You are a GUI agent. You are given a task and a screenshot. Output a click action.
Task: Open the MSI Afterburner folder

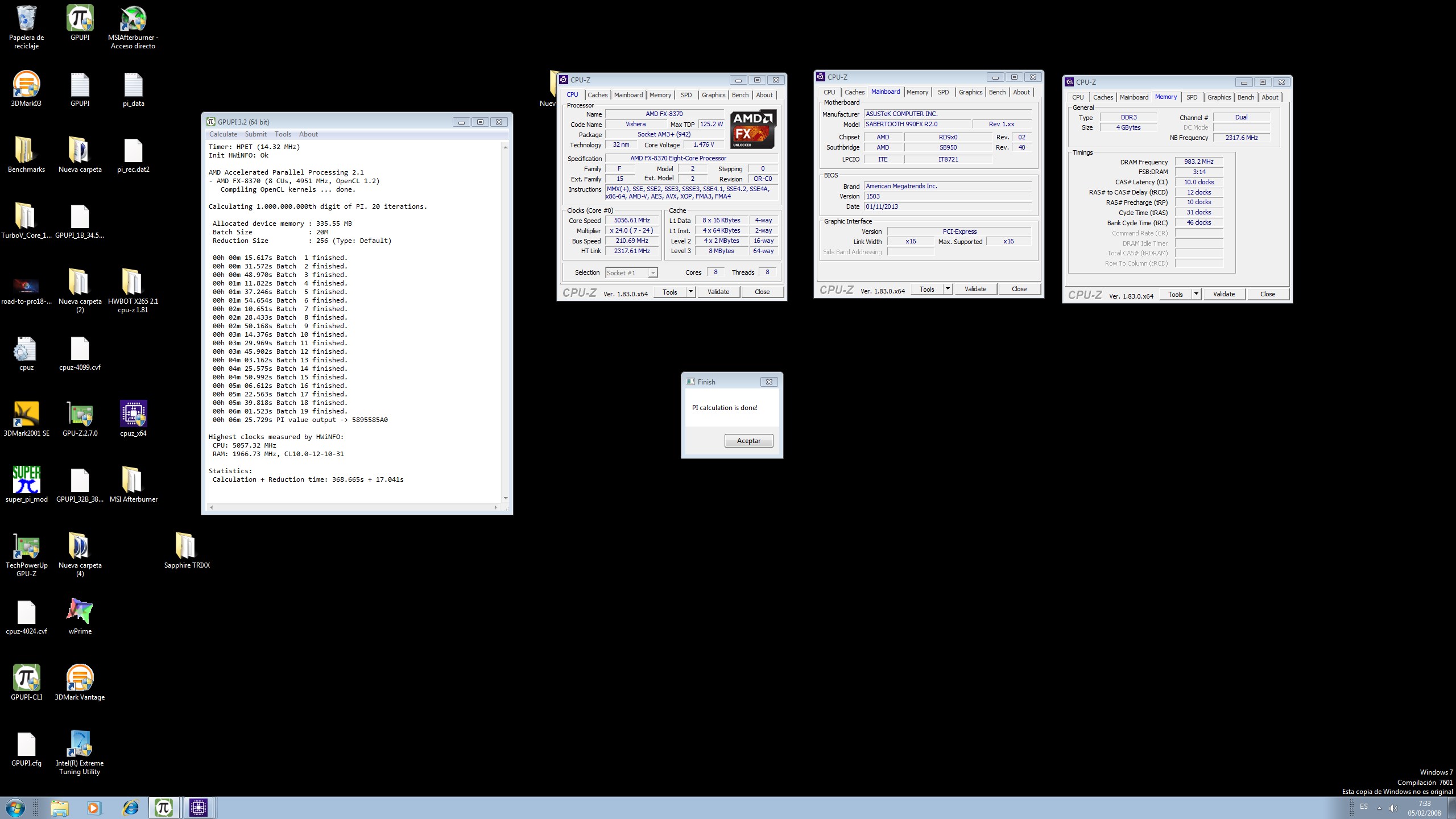click(x=133, y=485)
